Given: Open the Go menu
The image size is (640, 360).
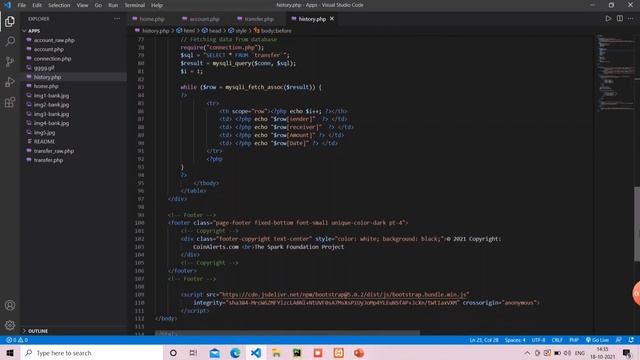Looking at the screenshot, I should coord(98,5).
